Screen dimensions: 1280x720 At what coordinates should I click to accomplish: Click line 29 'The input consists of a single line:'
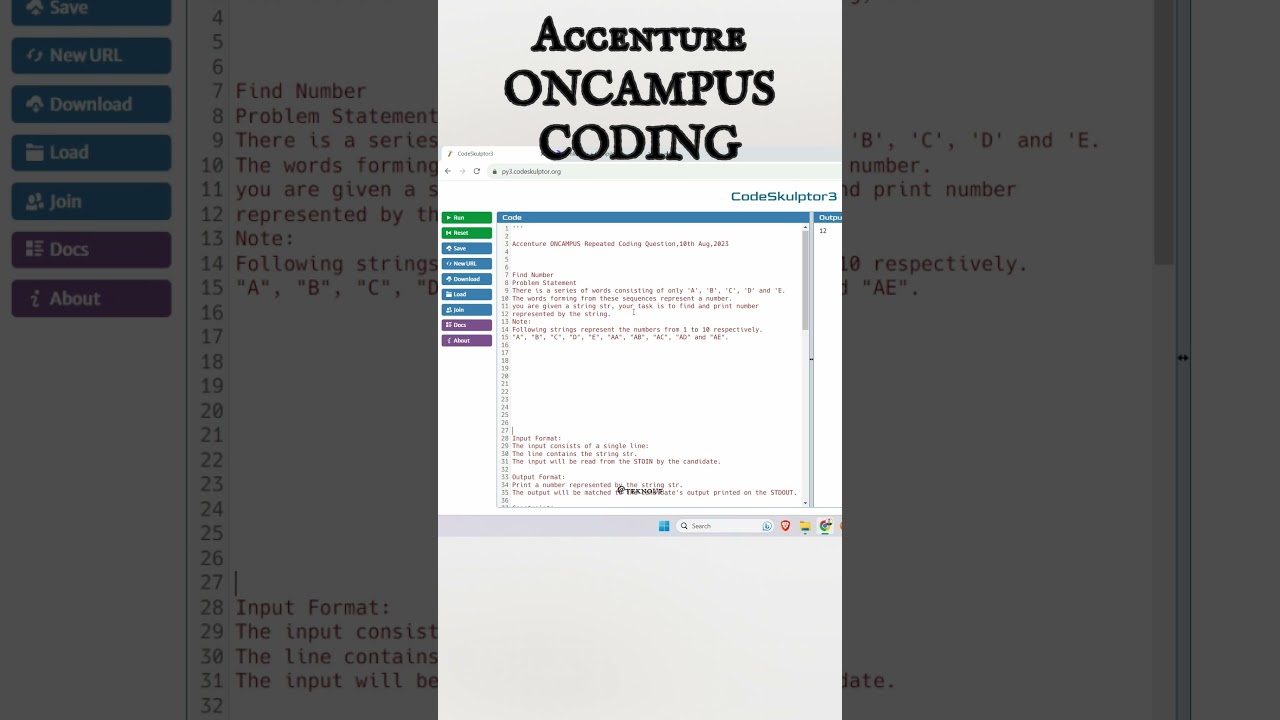580,446
